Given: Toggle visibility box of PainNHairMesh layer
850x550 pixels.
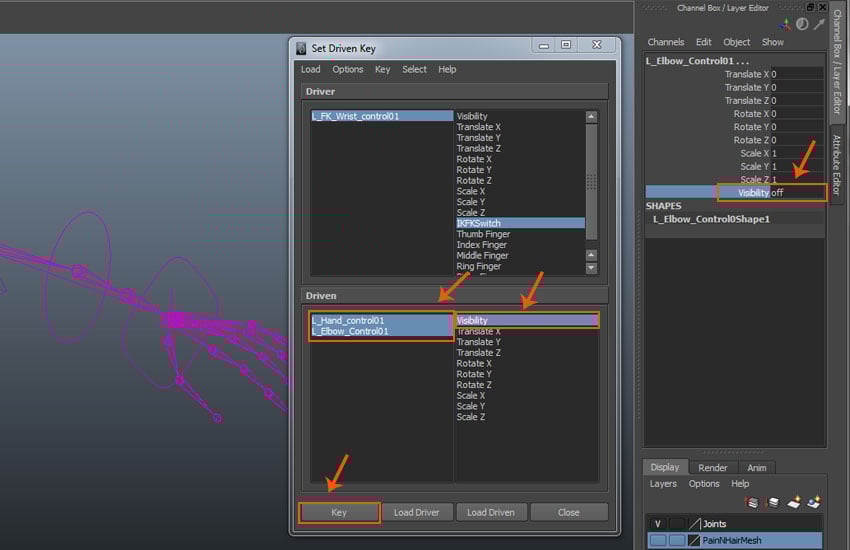Looking at the screenshot, I should coord(657,540).
